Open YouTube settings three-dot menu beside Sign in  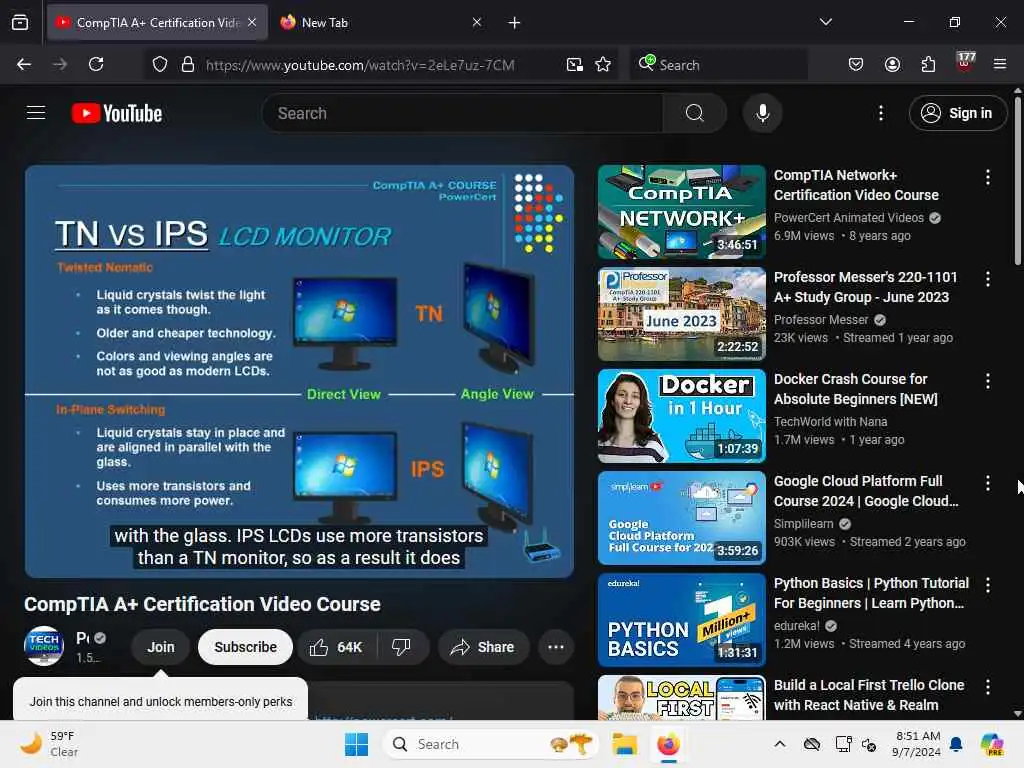[881, 113]
